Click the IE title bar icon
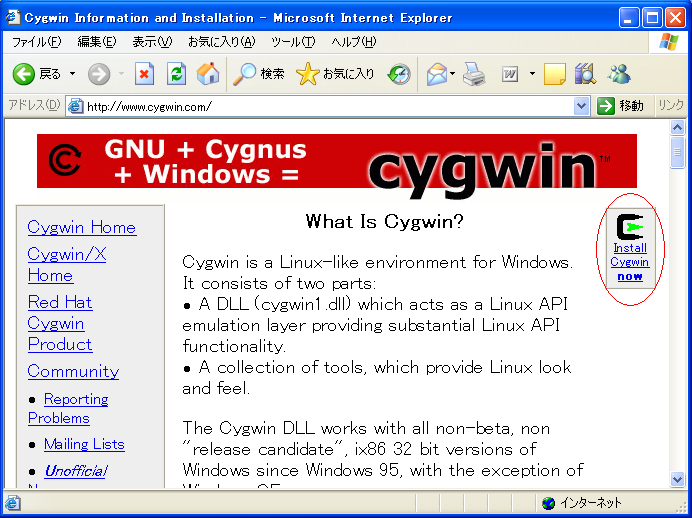The height and width of the screenshot is (518, 692). [x=12, y=17]
